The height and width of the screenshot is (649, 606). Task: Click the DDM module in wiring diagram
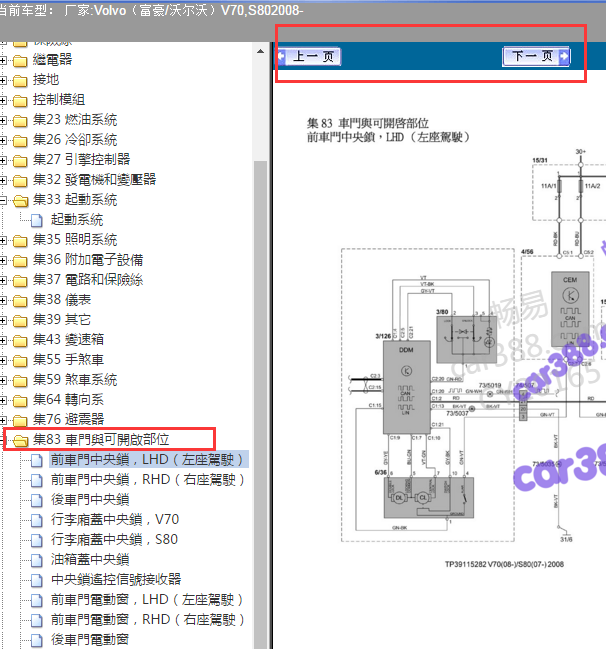pos(406,387)
